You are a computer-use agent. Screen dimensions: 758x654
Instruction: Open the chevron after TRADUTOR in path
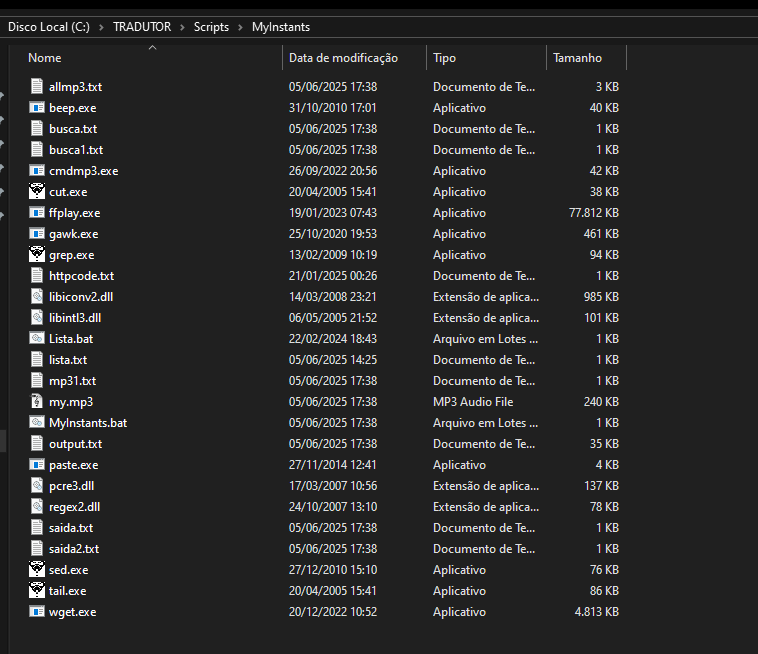pos(182,27)
